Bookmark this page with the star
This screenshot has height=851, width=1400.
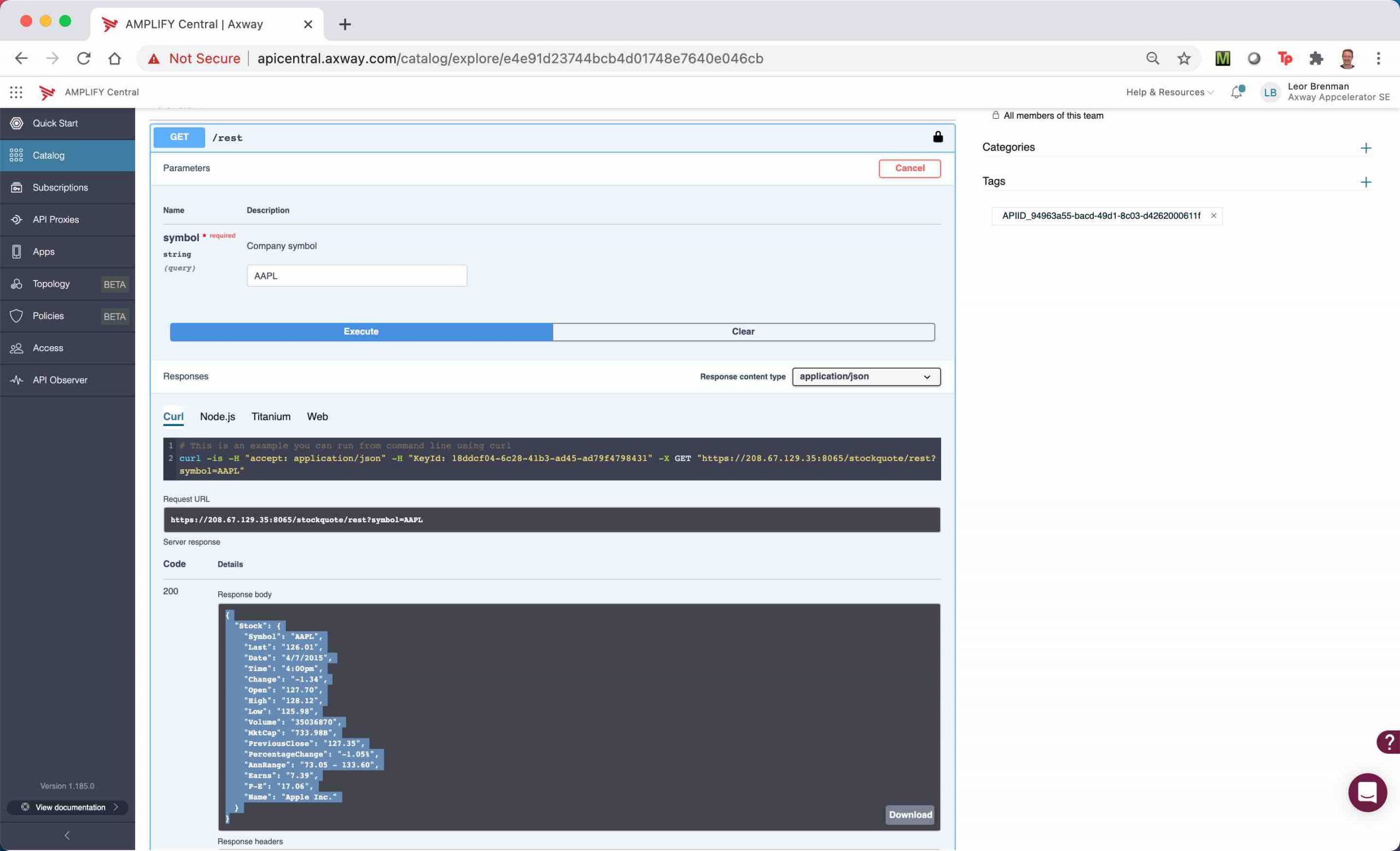1183,58
